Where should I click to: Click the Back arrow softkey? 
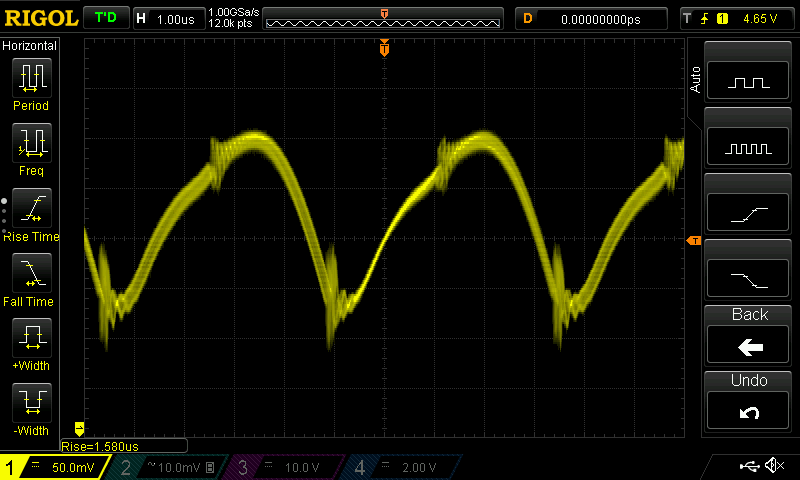(748, 335)
